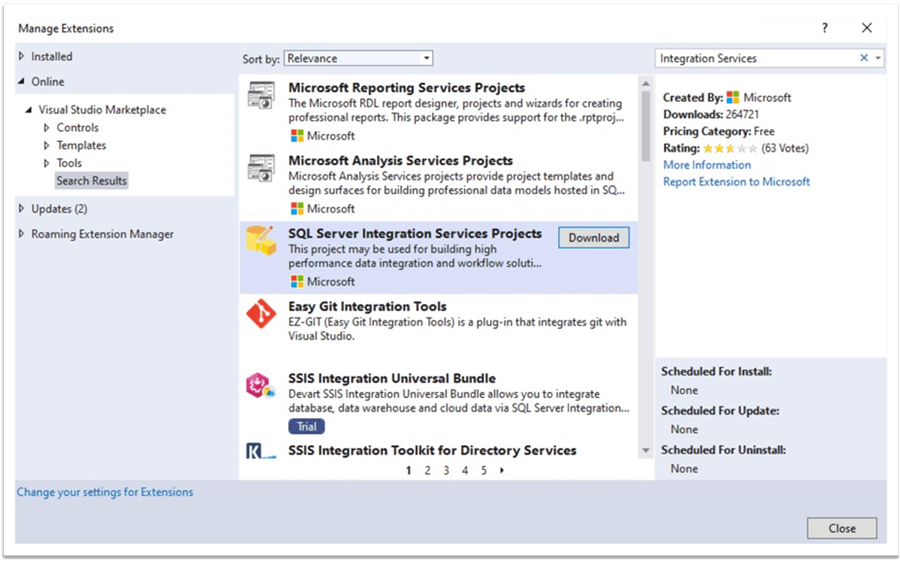
Task: Select Microsoft Analysis Services Projects title
Action: [400, 161]
